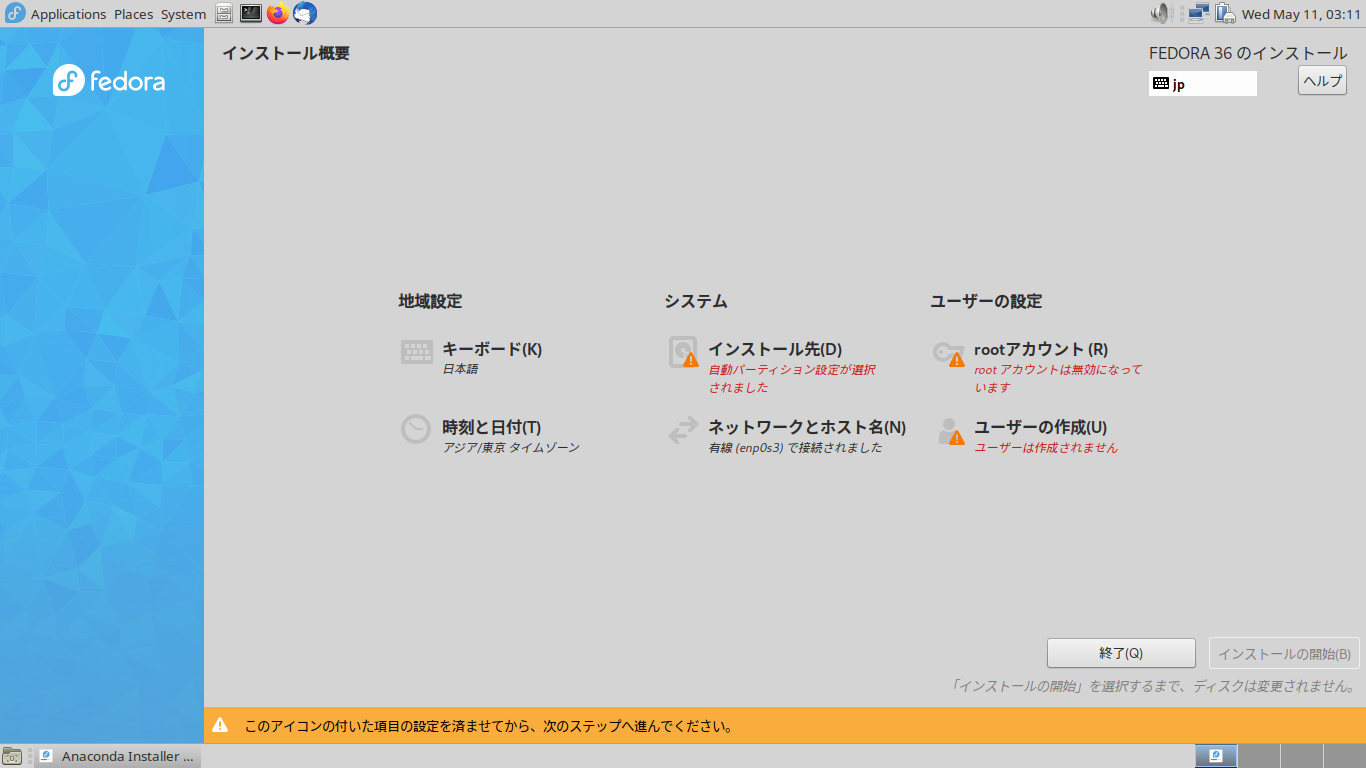Open the network connections tray icon
Screen dimensions: 1366x768
1198,14
